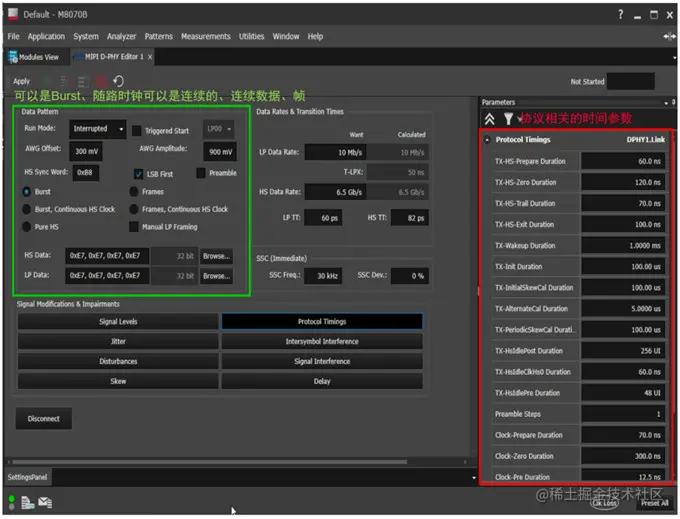Click Browse for HS Data
Viewport: 680px width, 519px height.
pyautogui.click(x=216, y=256)
